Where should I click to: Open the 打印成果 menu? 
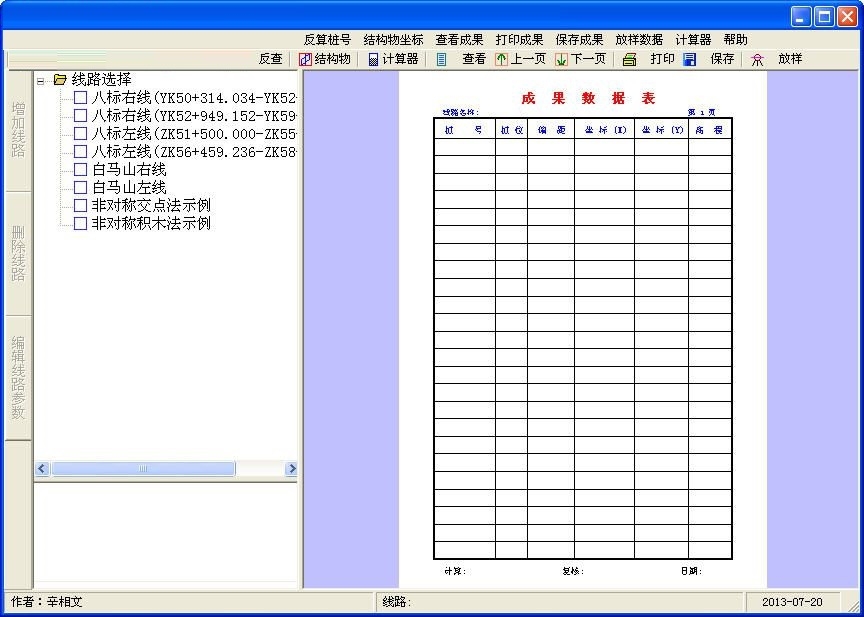coord(520,40)
